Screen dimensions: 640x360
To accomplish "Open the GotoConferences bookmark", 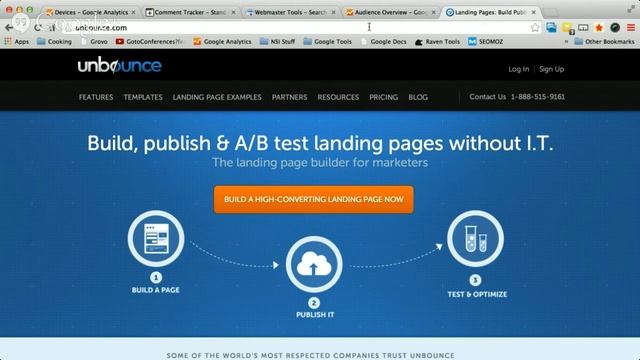I will click(x=149, y=42).
